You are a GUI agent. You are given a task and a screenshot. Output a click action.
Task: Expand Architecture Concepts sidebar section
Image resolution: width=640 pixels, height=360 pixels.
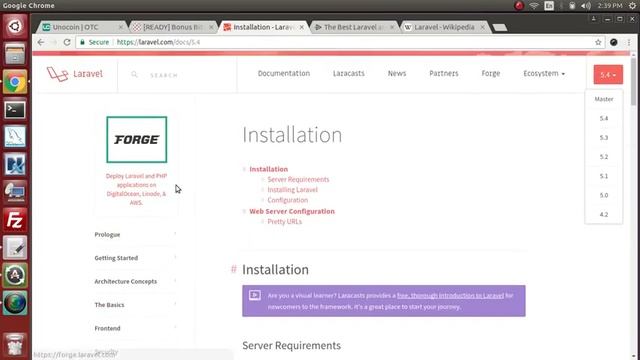coord(136,281)
